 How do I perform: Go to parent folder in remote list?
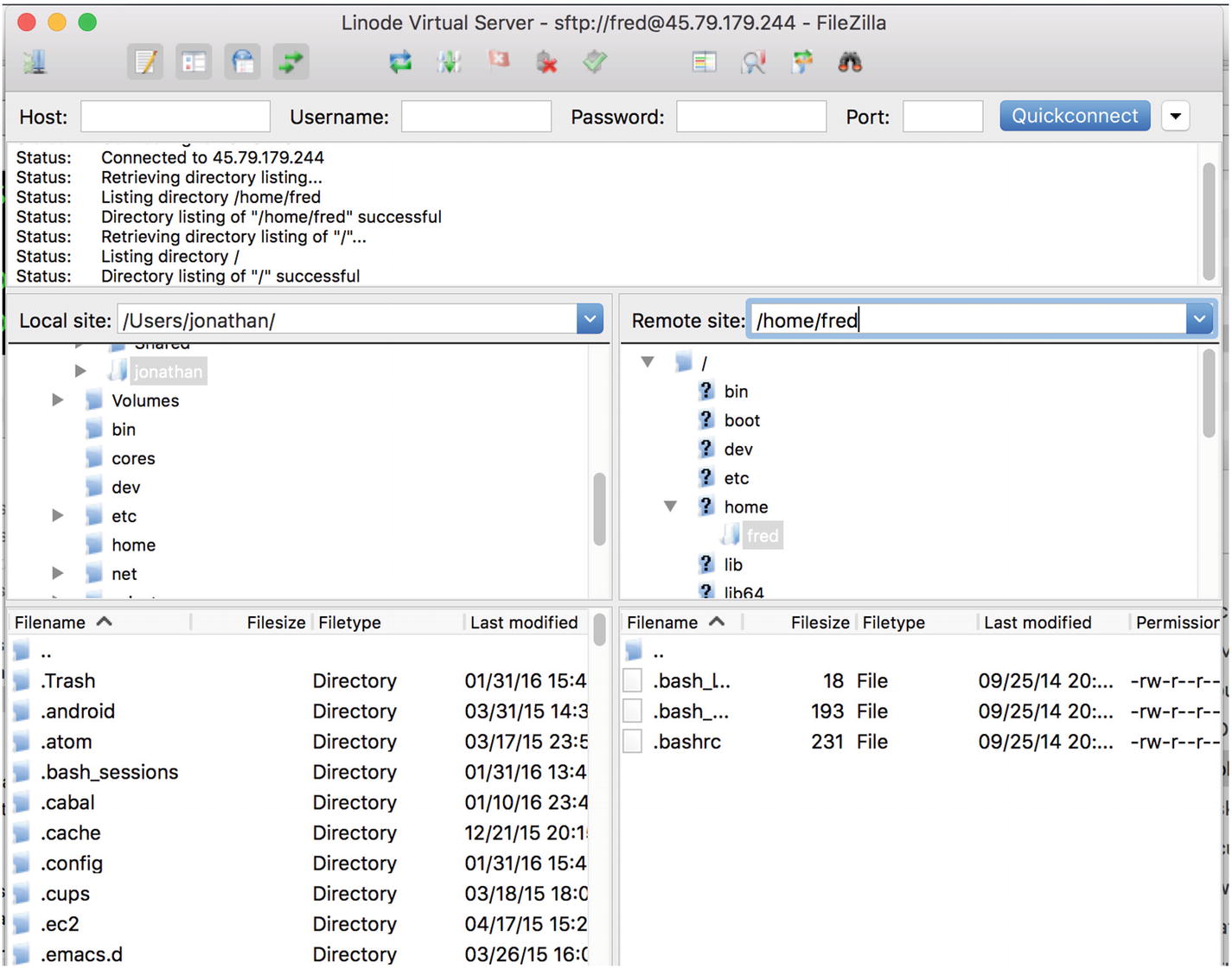point(921,651)
